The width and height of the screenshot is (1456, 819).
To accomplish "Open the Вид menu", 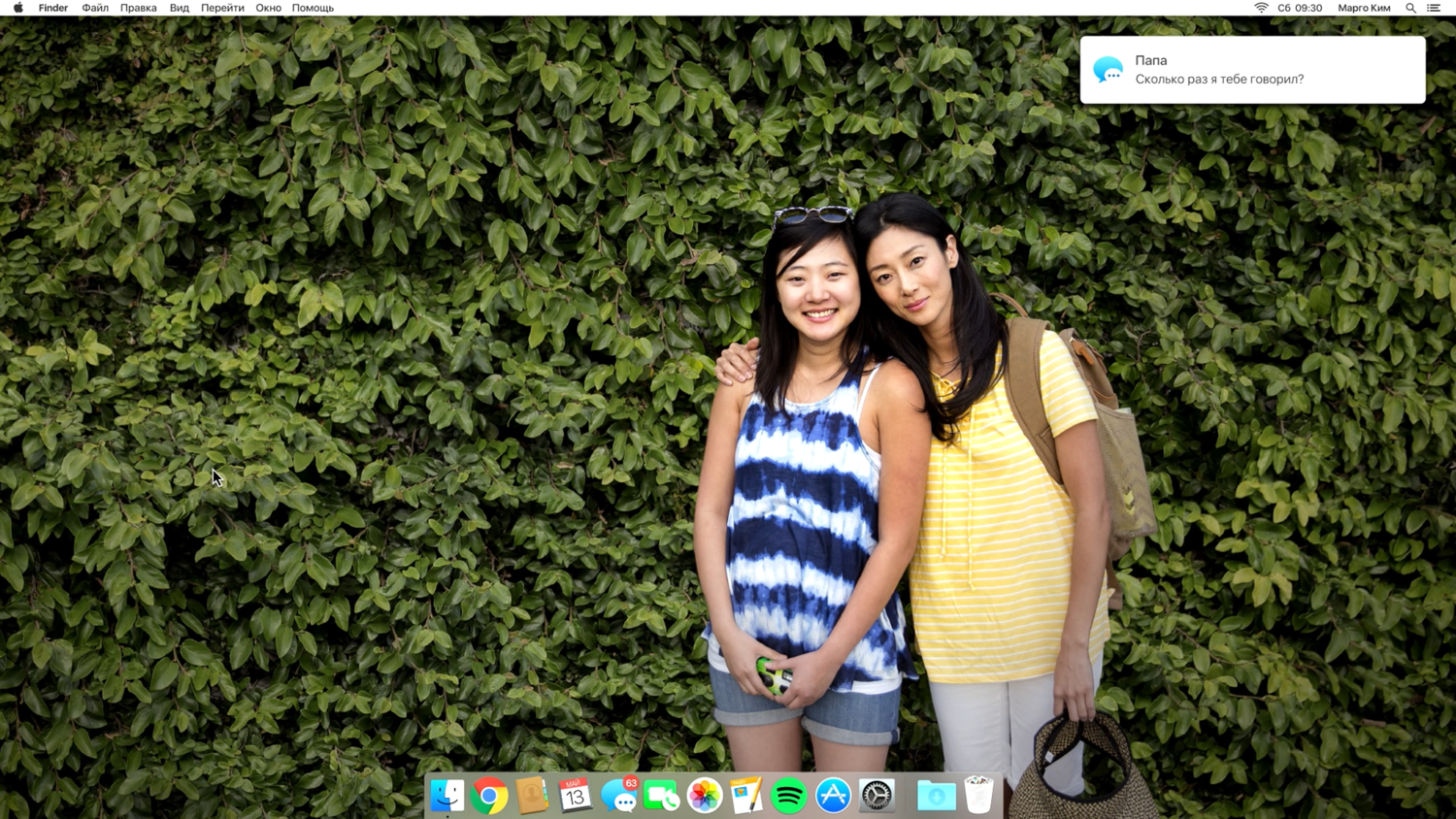I will pos(180,8).
